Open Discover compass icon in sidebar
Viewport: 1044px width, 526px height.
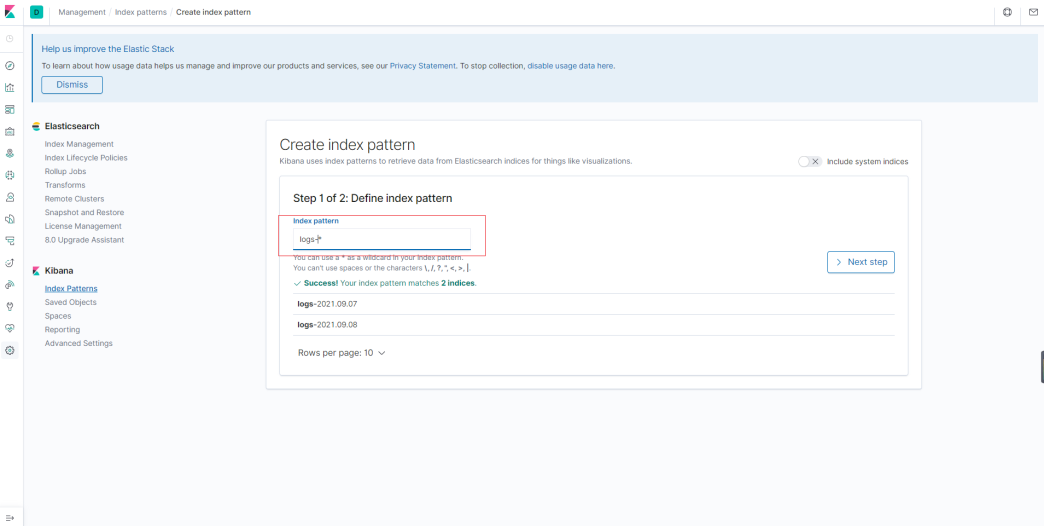(x=9, y=66)
